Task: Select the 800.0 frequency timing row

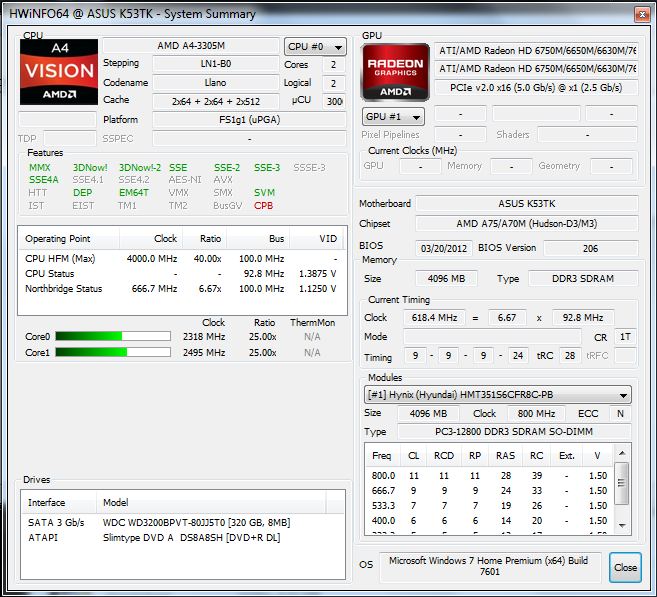Action: [489, 476]
